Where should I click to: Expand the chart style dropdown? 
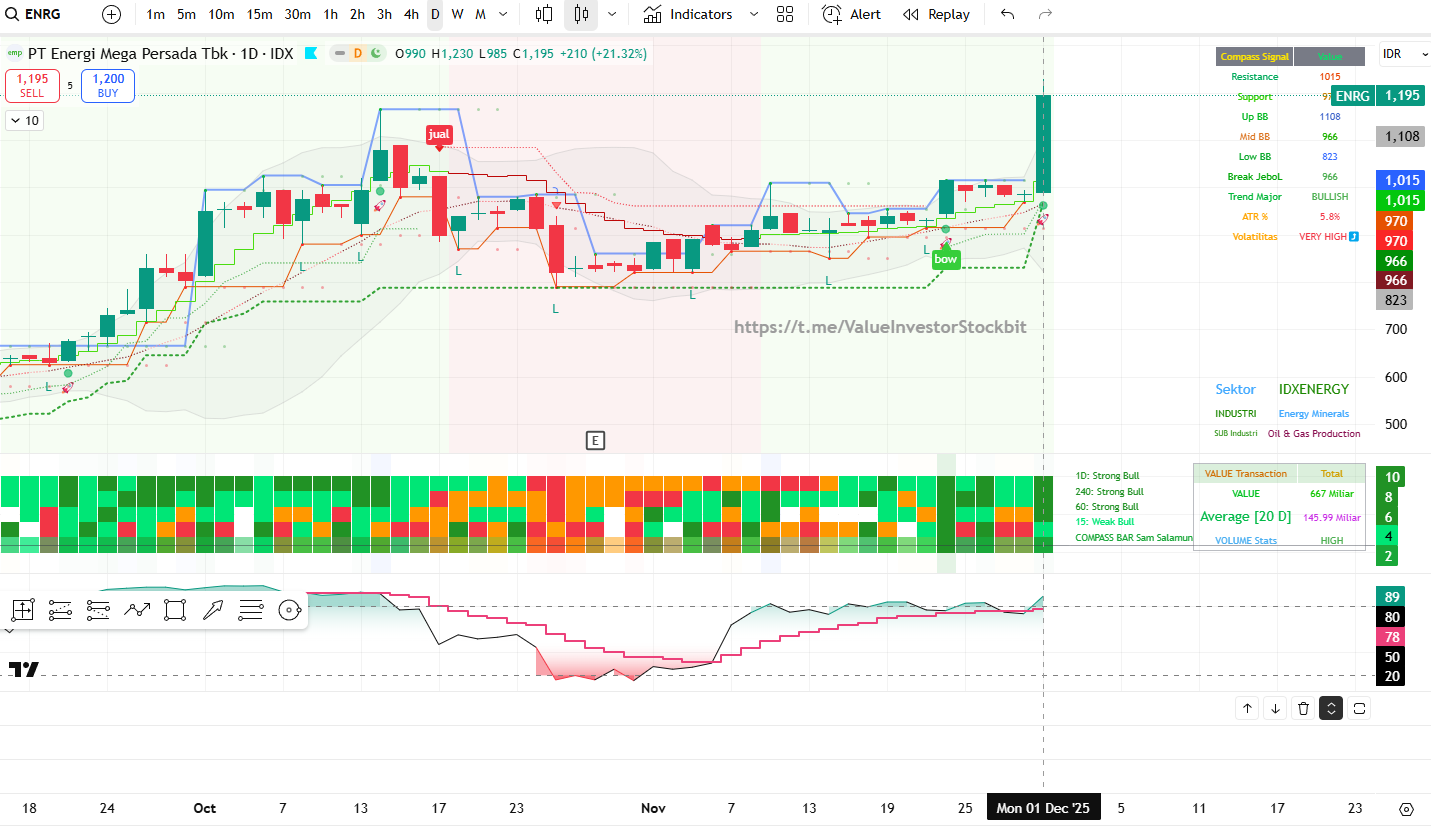[611, 14]
